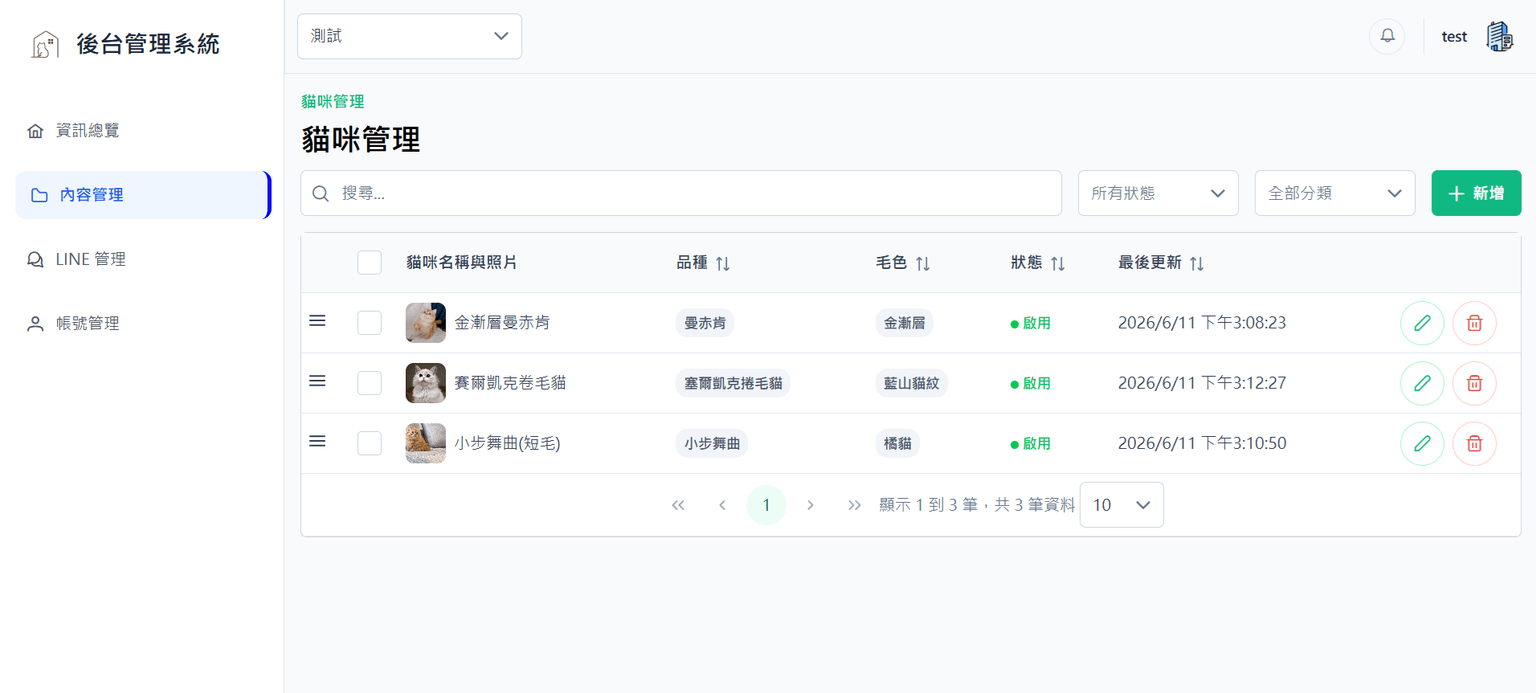Screen dimensions: 1536x693
Task: Open 內容管理 in the sidebar
Action: click(x=143, y=195)
